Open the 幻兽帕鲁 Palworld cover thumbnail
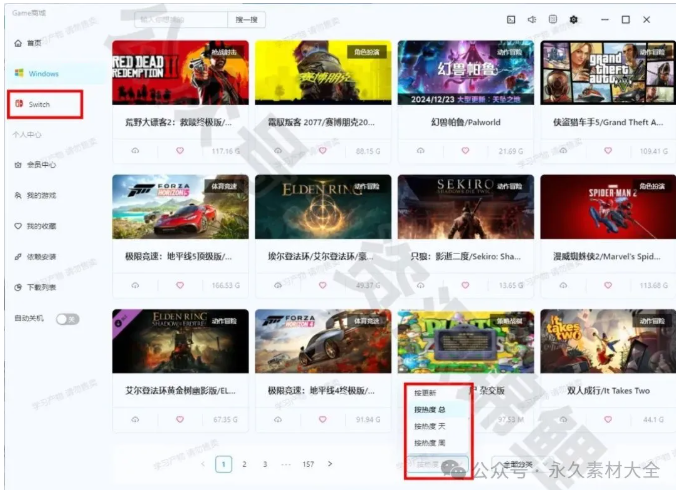 [x=466, y=72]
